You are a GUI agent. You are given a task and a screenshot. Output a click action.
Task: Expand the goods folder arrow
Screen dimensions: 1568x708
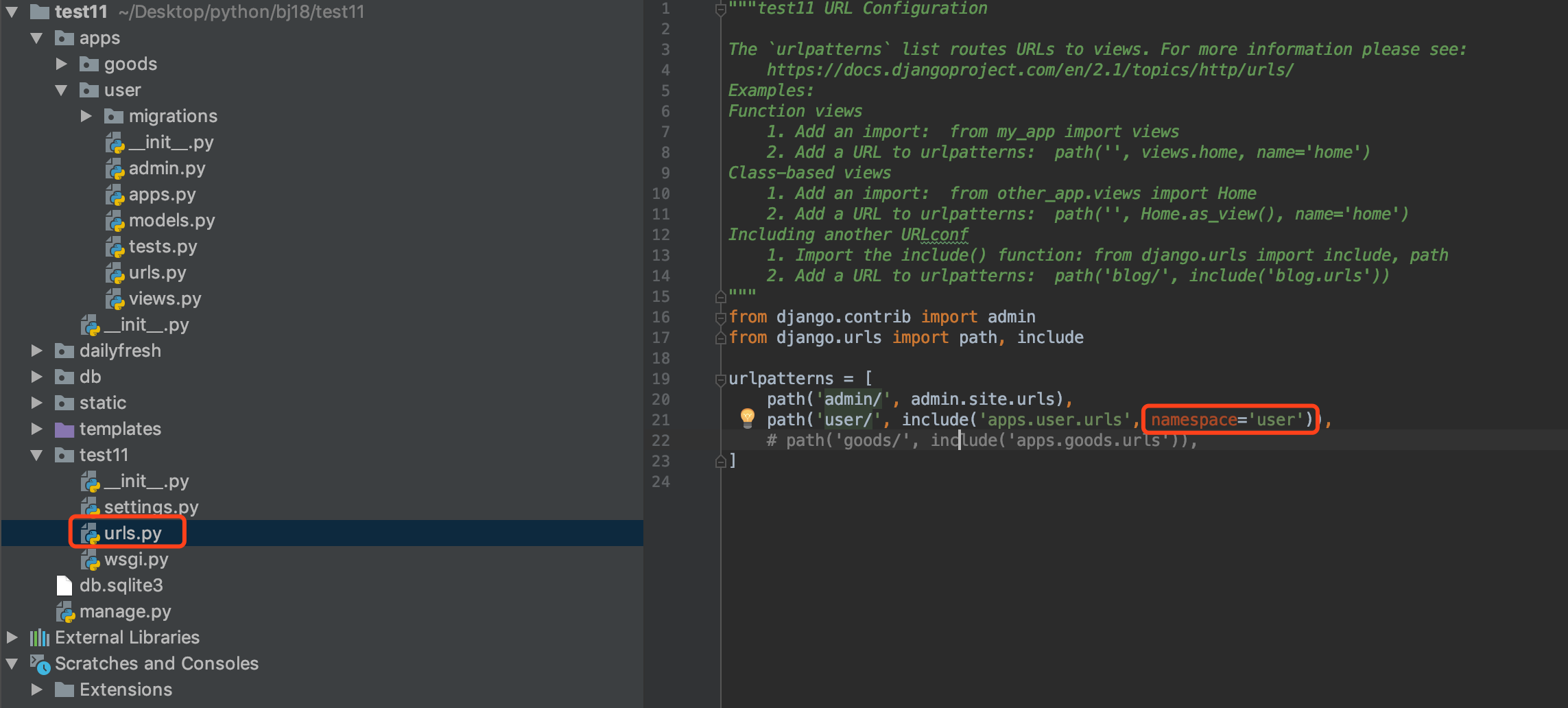[61, 64]
